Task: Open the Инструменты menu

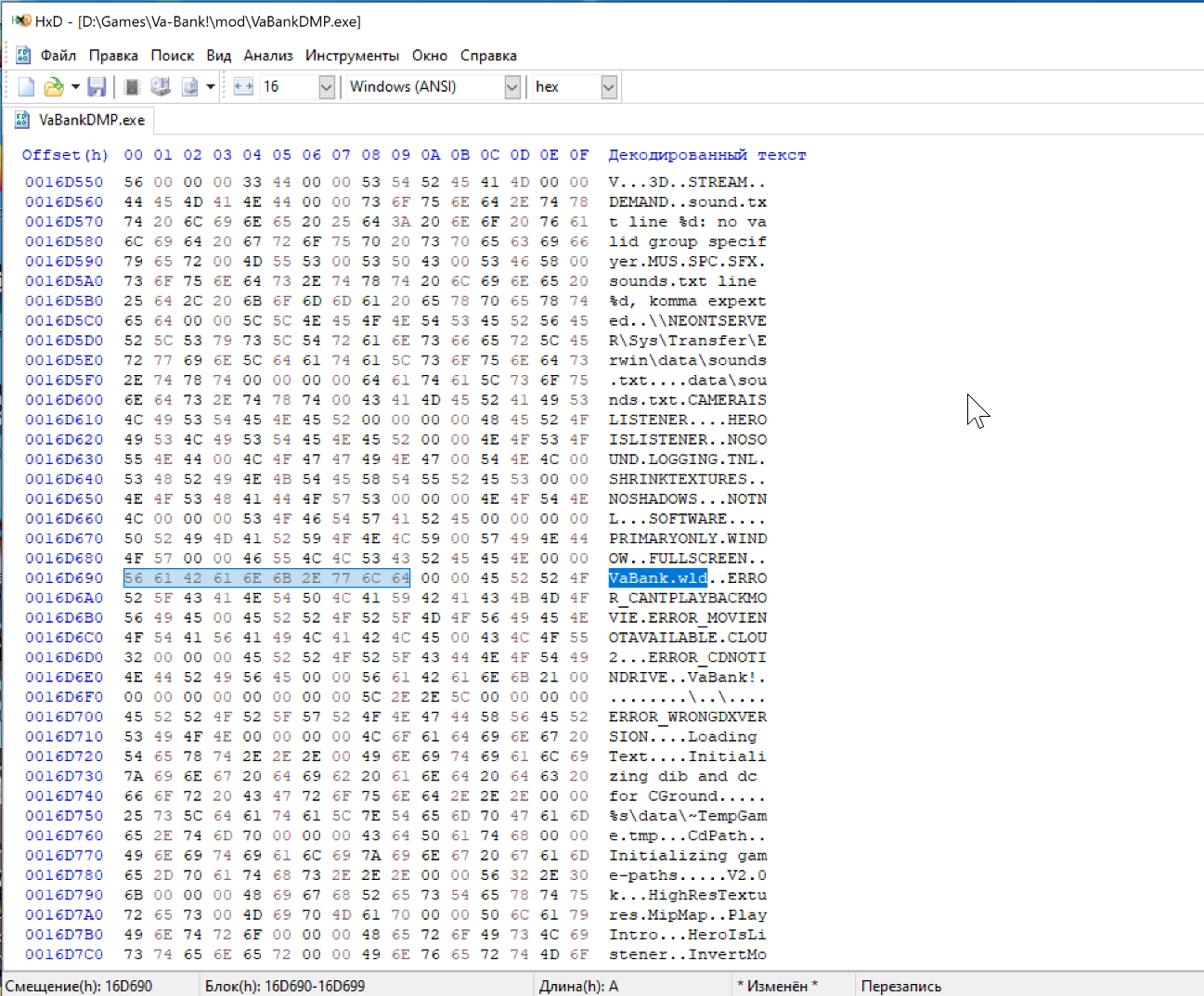Action: tap(352, 56)
